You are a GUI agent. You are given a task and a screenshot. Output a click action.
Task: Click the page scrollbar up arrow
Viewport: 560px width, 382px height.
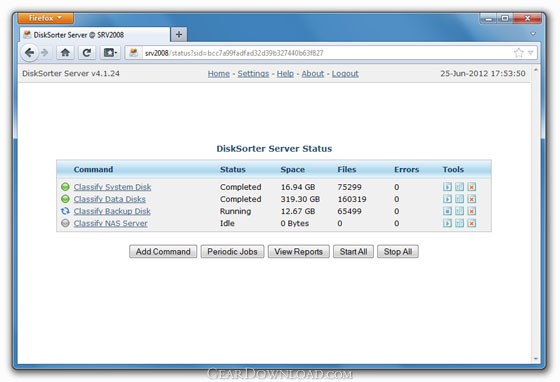[x=535, y=70]
